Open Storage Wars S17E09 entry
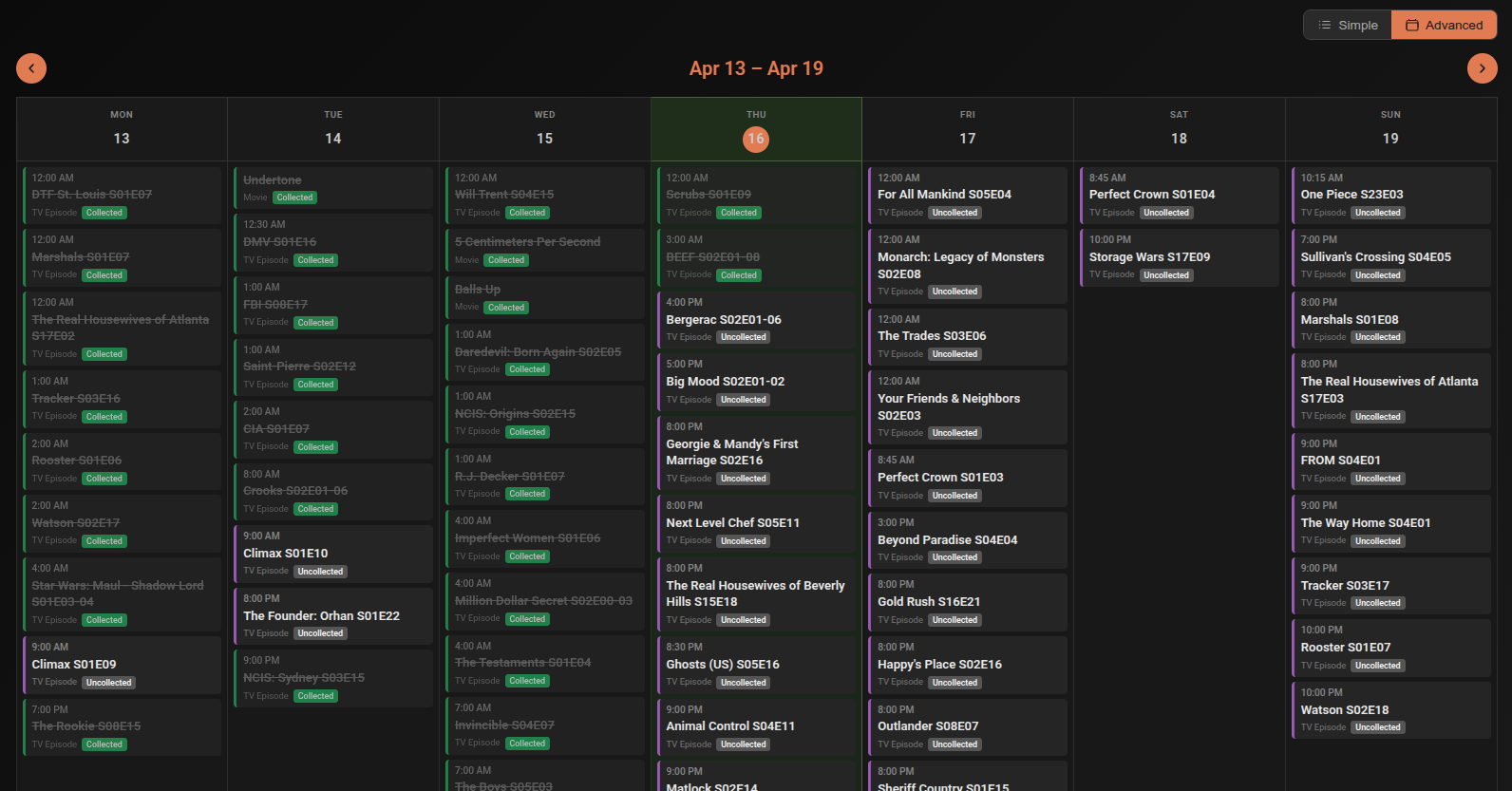Image resolution: width=1512 pixels, height=791 pixels. click(1180, 257)
